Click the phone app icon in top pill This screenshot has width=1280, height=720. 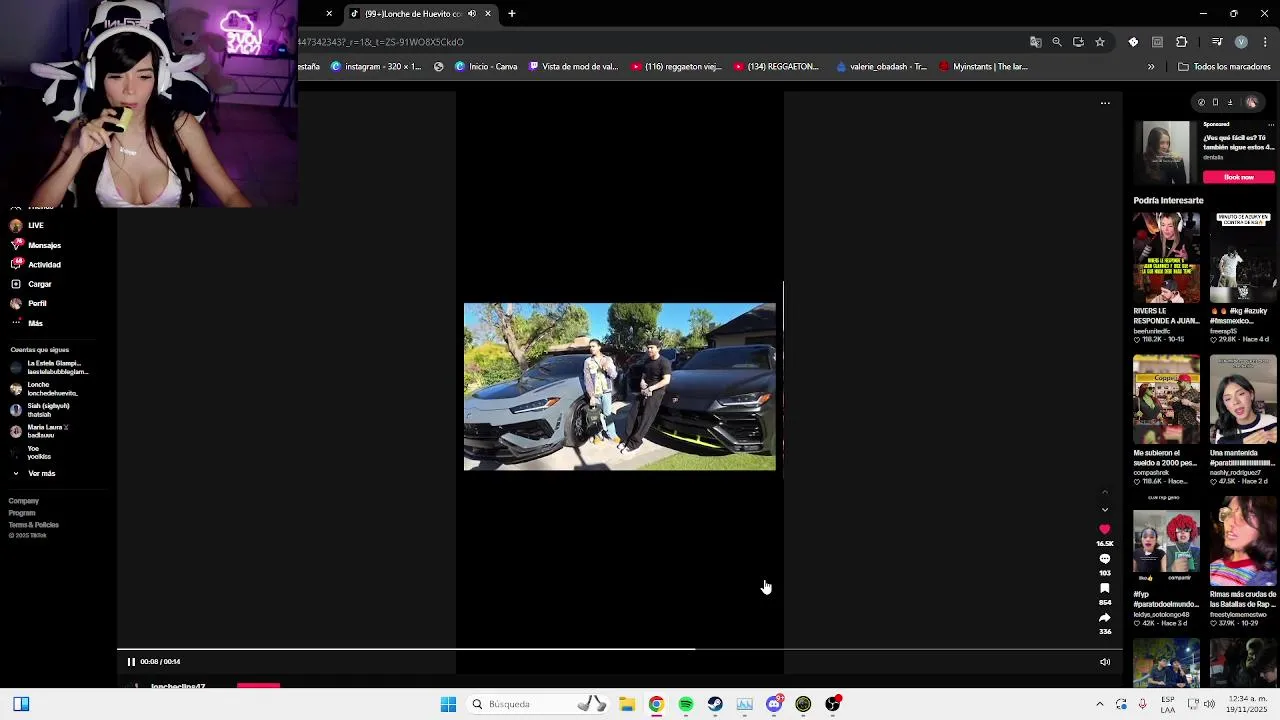[1215, 102]
